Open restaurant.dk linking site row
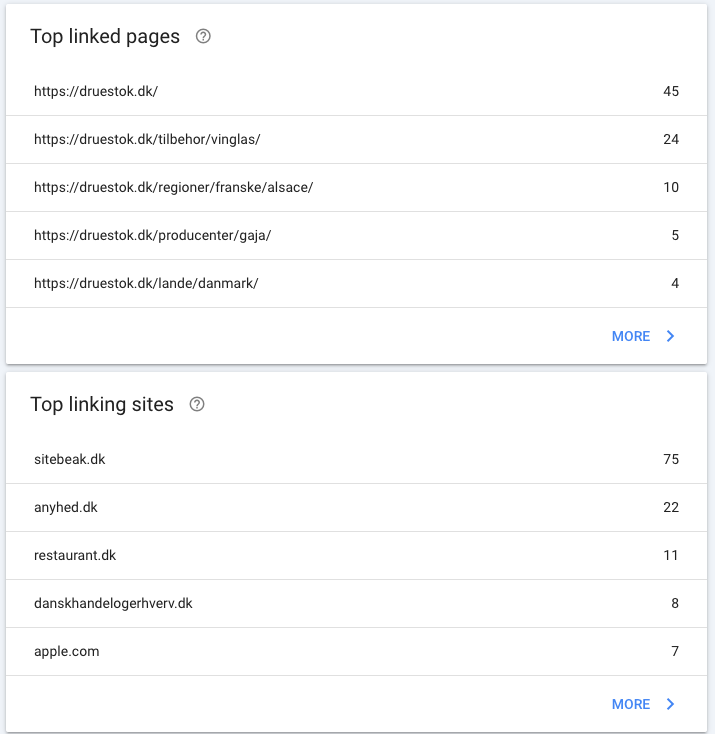This screenshot has height=734, width=715. 356,555
